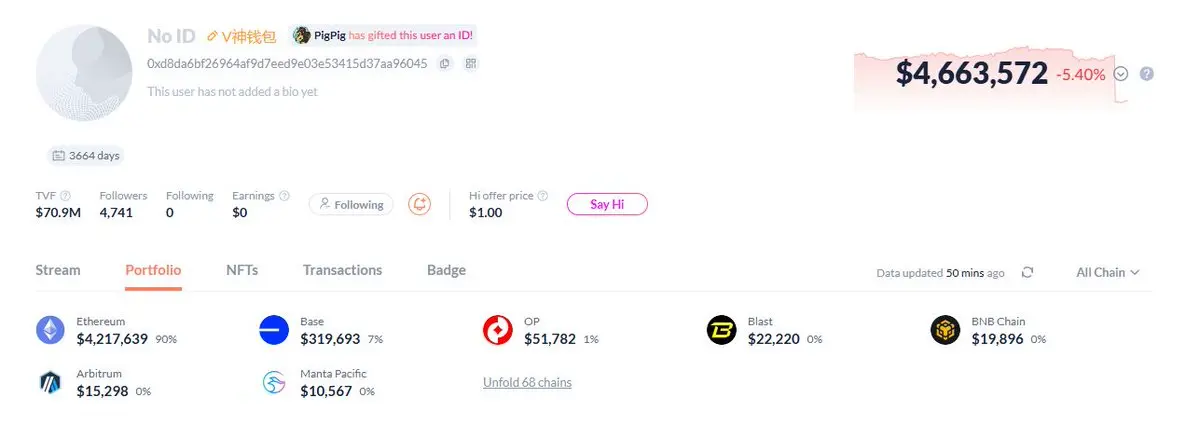The width and height of the screenshot is (1200, 425).
Task: Click the Arbitrum chain icon
Action: (x=50, y=382)
